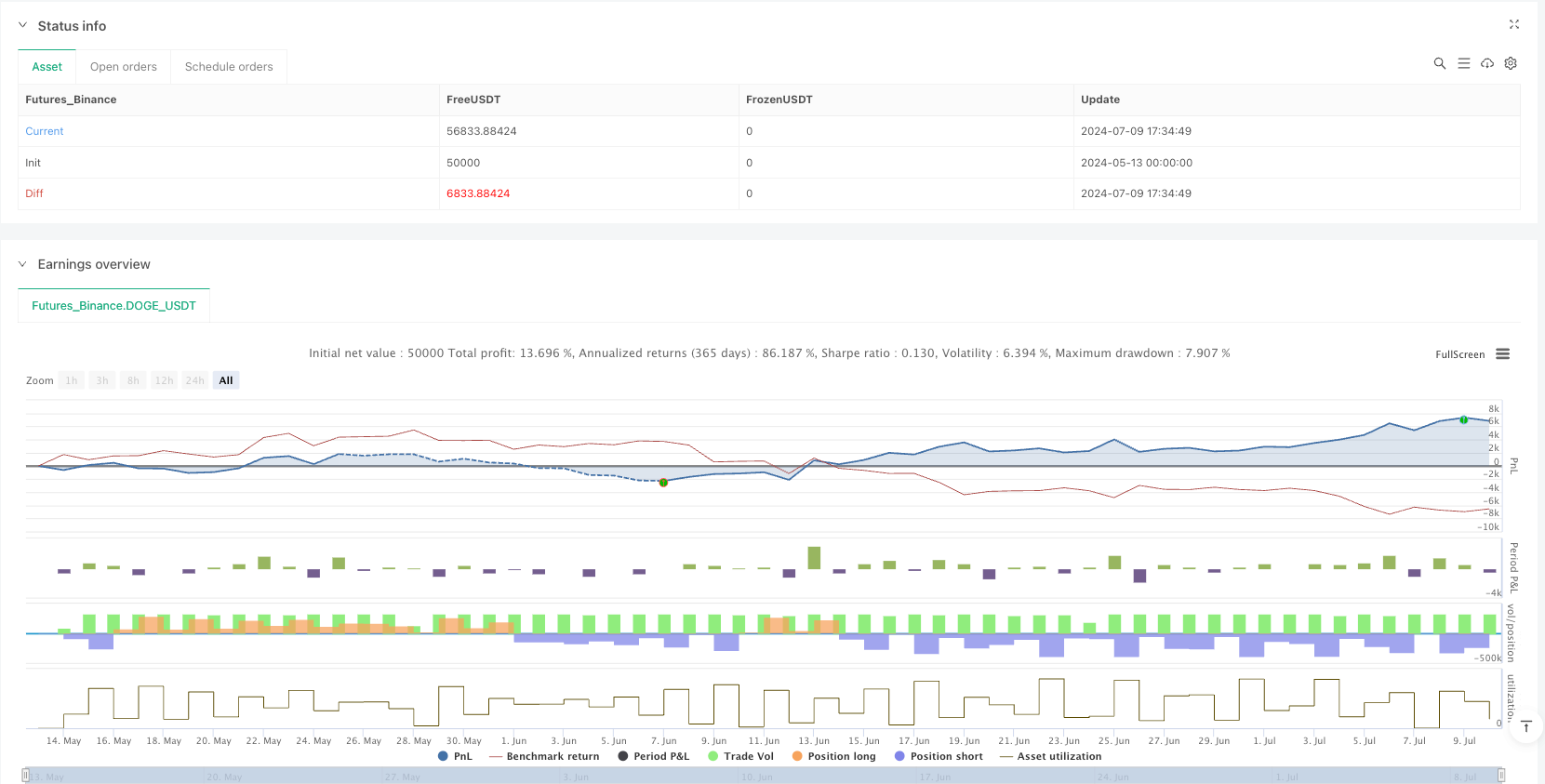Click the collapse fullscreen arrows icon

click(x=1513, y=25)
